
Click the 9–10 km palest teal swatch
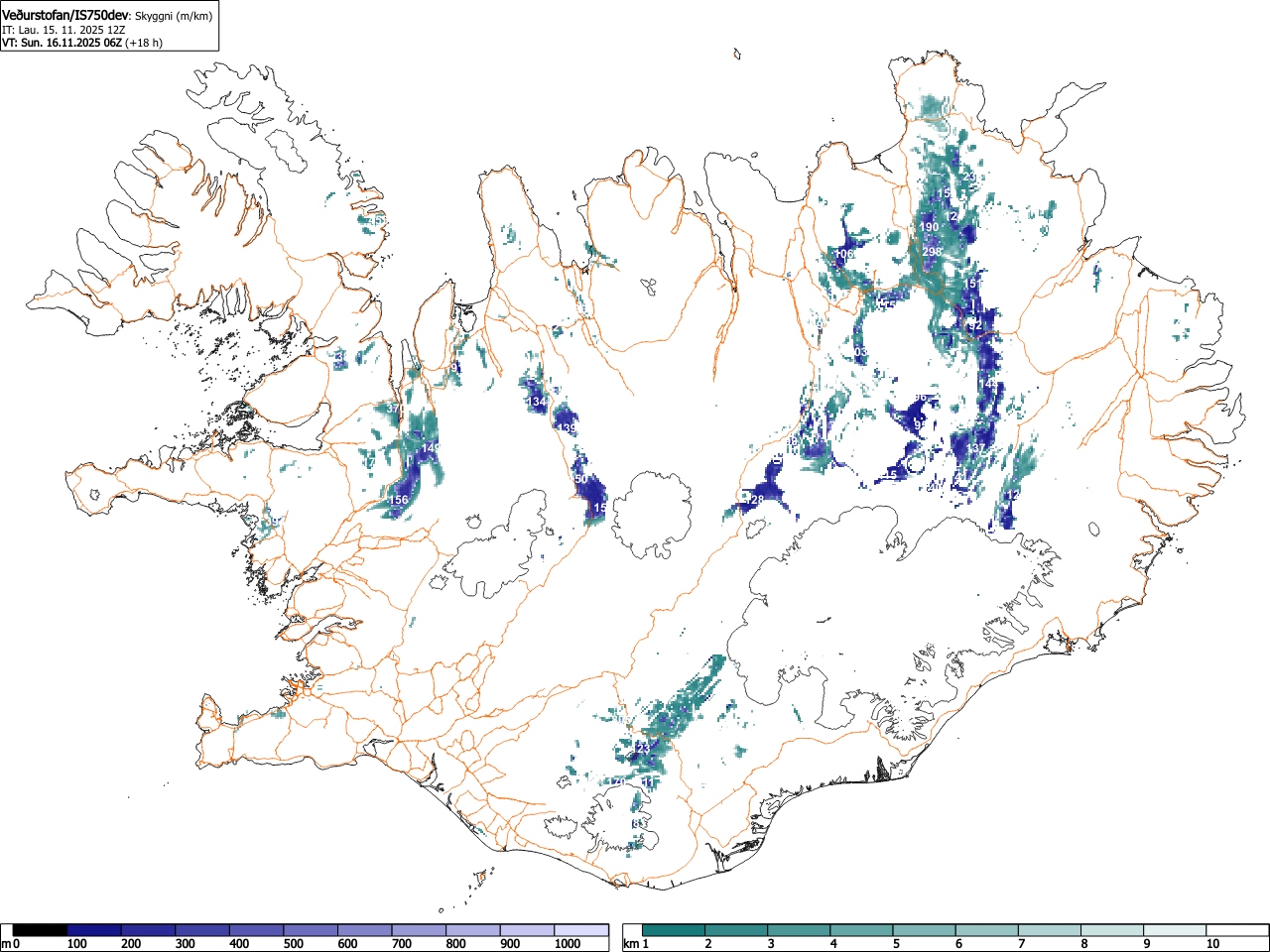pos(1175,930)
